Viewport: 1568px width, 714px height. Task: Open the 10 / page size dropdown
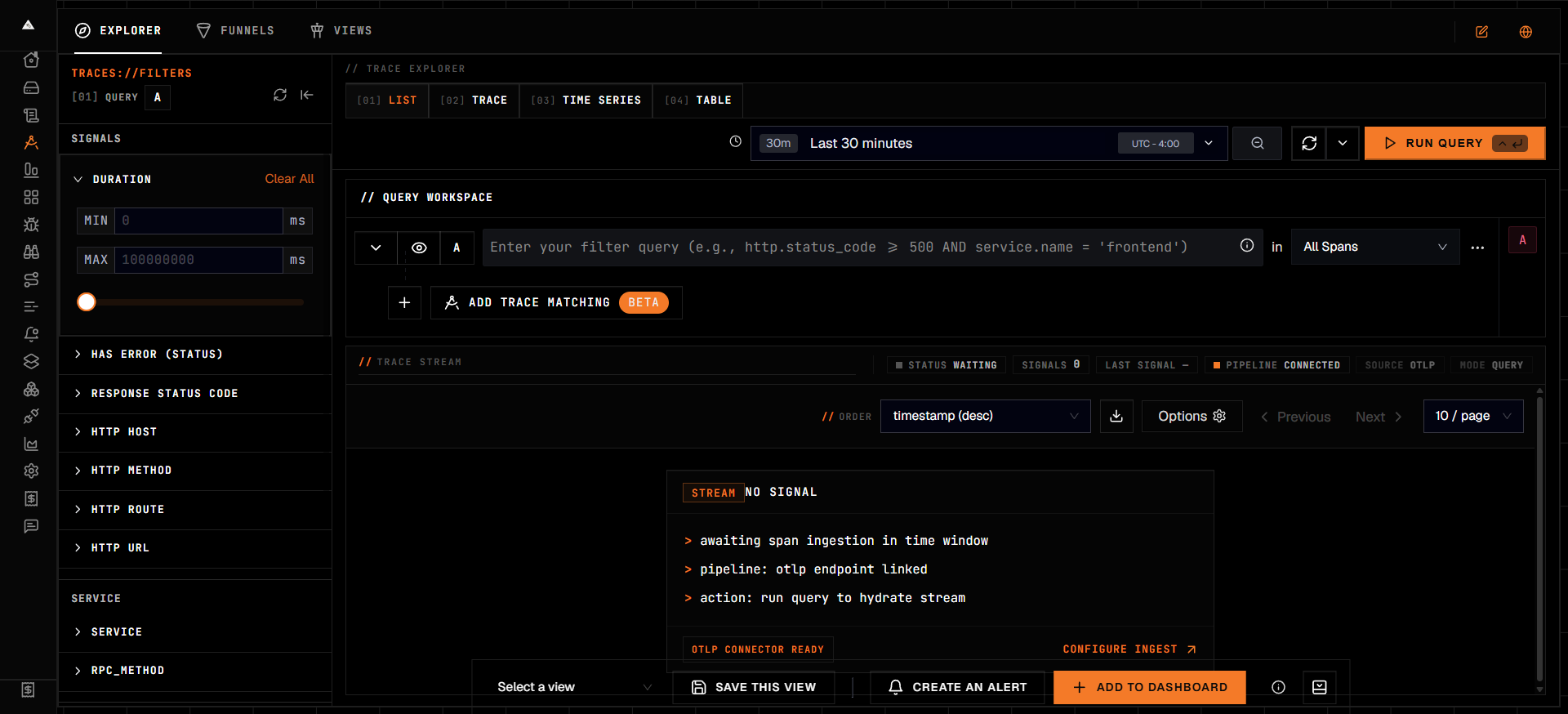pyautogui.click(x=1473, y=417)
